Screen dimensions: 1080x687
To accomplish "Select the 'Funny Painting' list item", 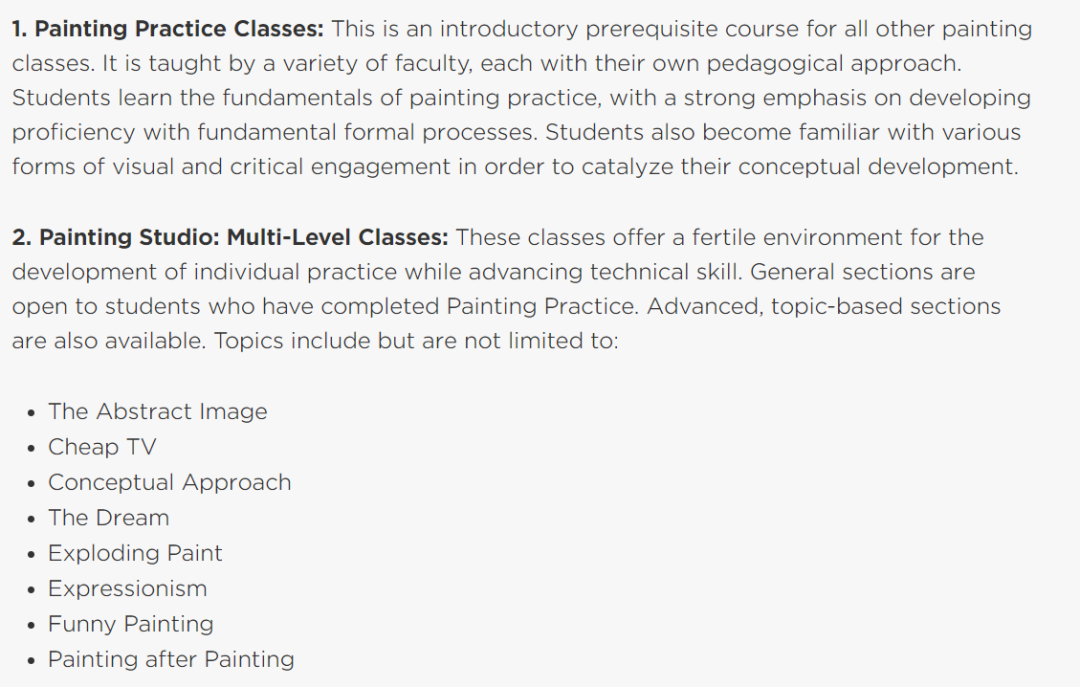I will 131,624.
